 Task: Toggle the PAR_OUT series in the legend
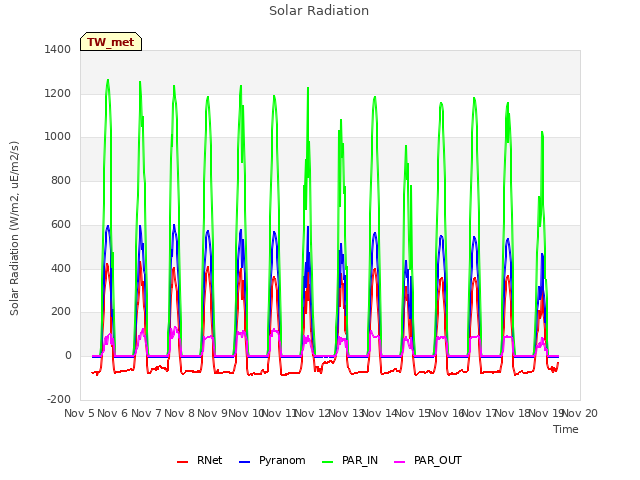[428, 460]
